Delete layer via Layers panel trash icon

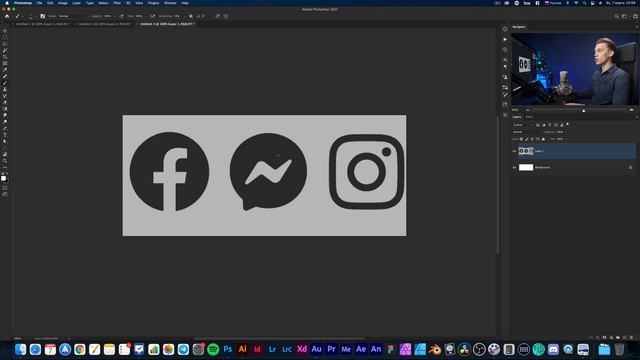(x=631, y=338)
